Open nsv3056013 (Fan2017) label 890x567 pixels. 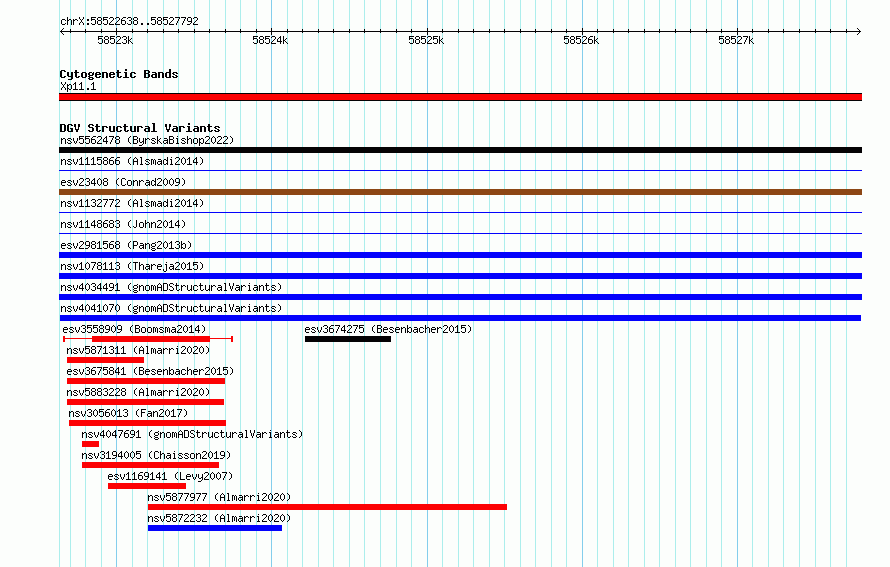pos(128,413)
